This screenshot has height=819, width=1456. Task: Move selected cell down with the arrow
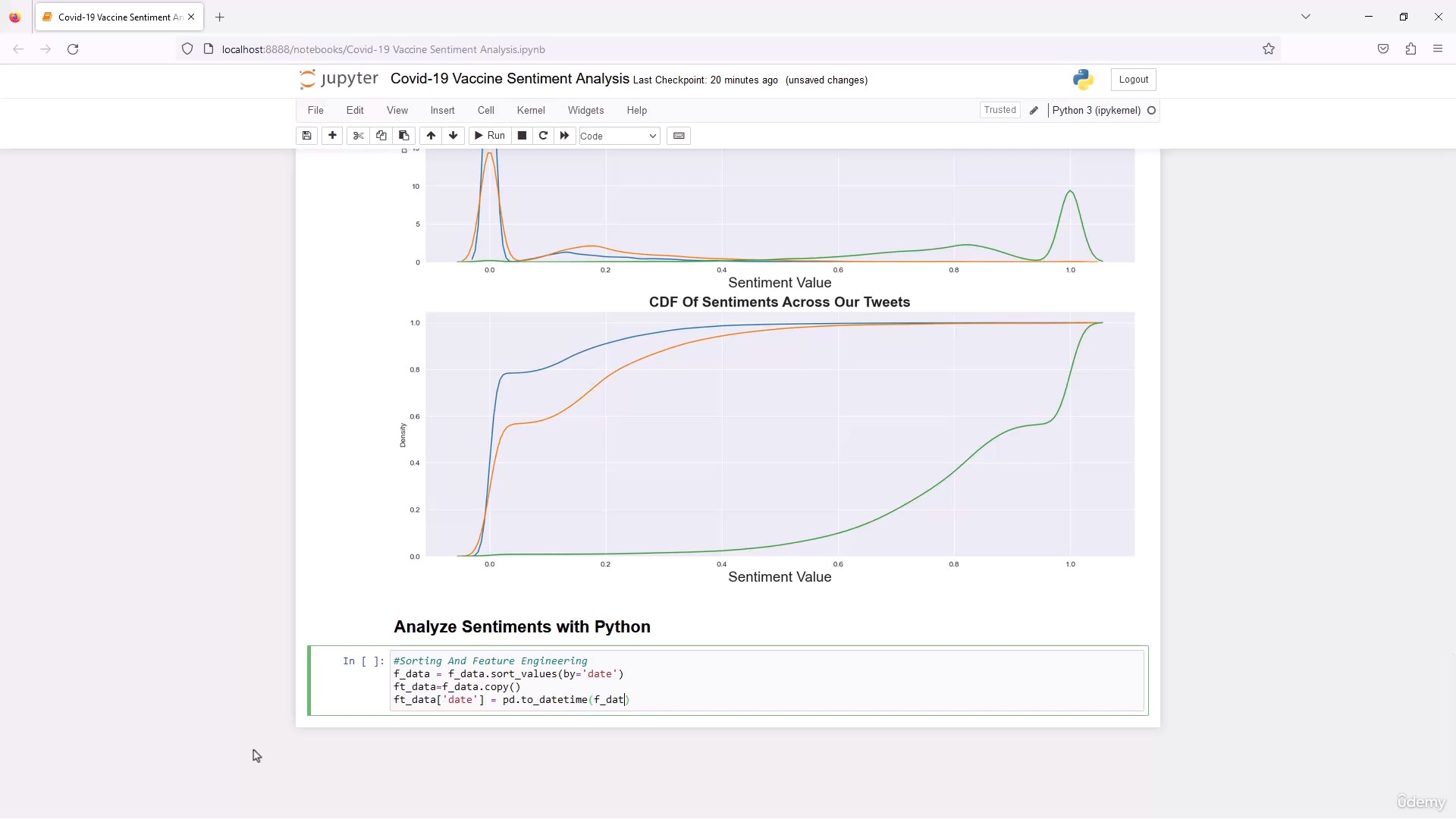pyautogui.click(x=453, y=136)
